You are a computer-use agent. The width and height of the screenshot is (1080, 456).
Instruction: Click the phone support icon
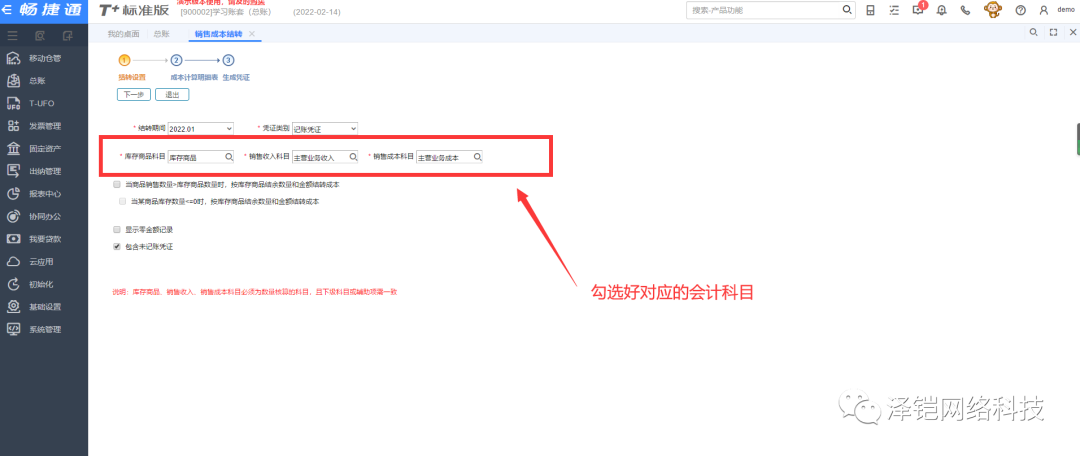[965, 10]
